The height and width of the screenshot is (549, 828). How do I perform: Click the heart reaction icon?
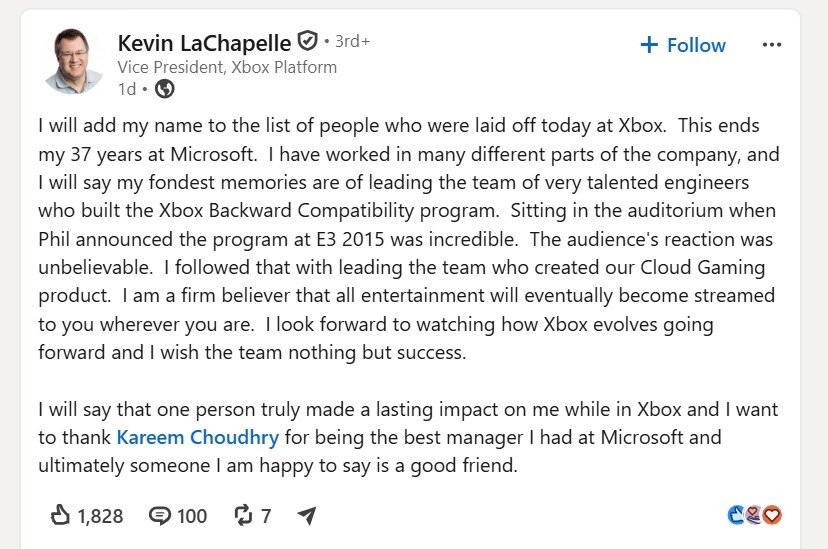tap(772, 515)
